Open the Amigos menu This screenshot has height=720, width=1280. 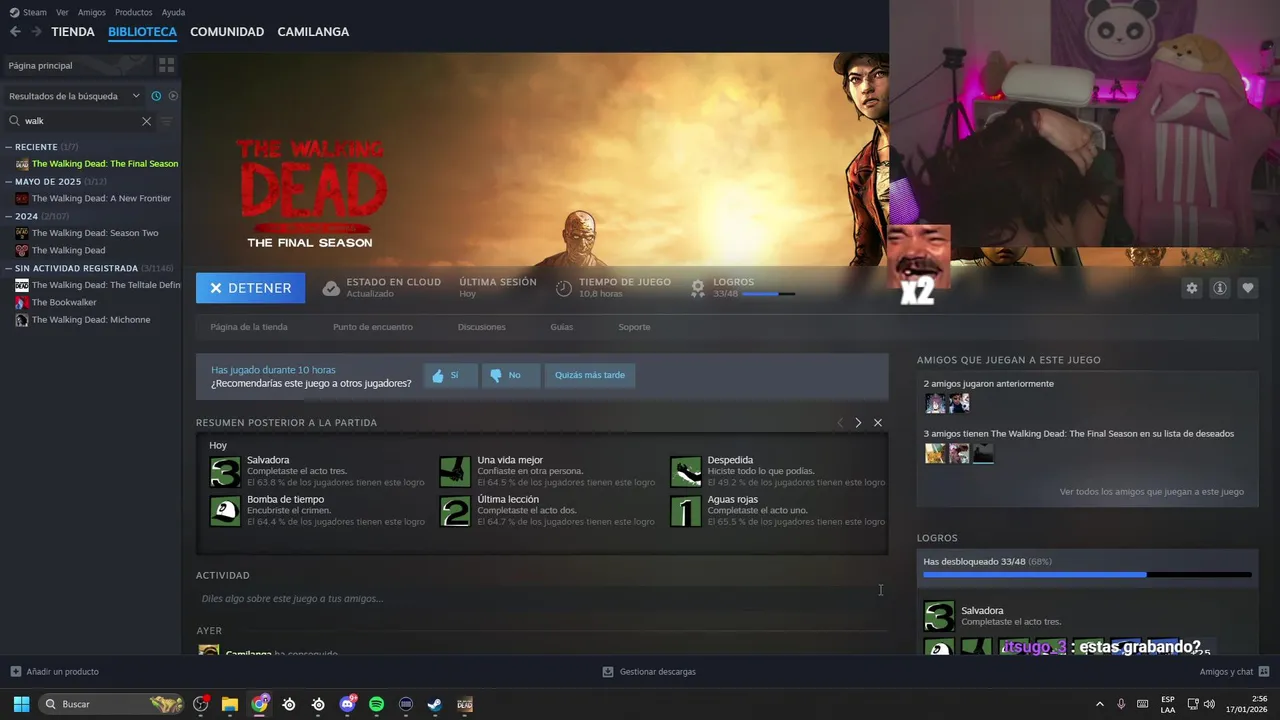(92, 12)
